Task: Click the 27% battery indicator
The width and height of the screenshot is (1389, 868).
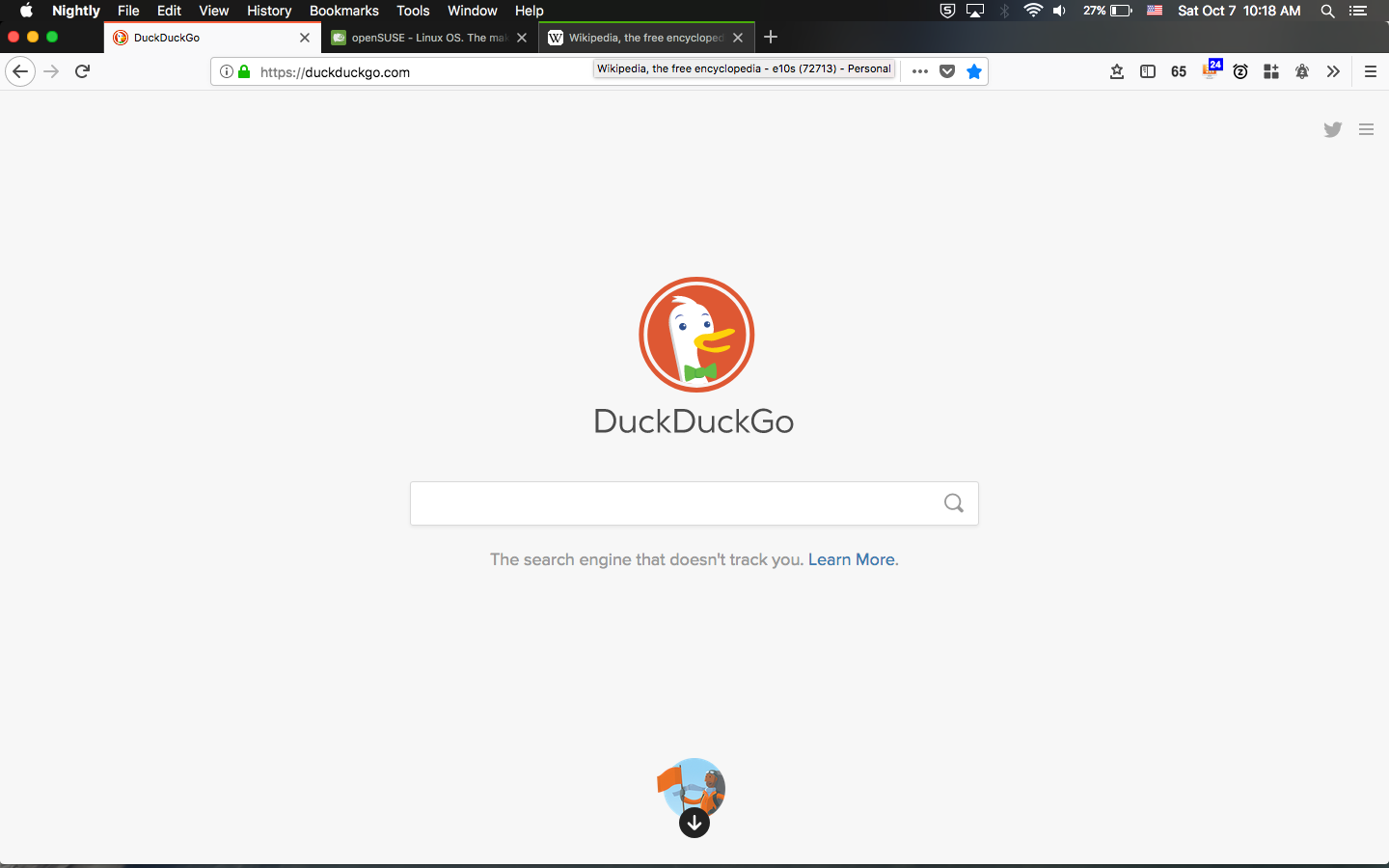Action: click(1107, 11)
